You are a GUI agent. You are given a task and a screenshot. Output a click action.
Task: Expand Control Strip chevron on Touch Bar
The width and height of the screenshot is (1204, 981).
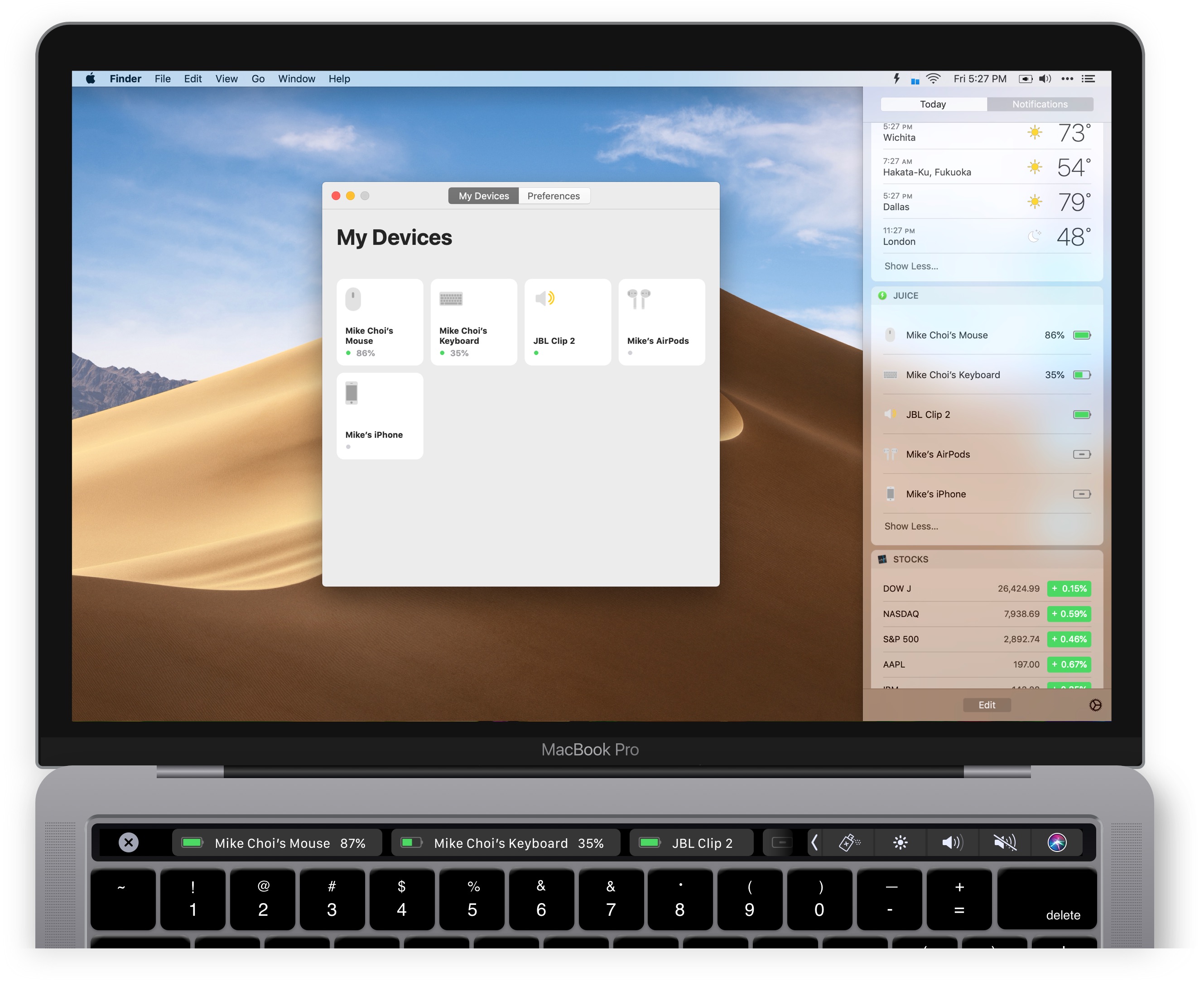tap(814, 842)
